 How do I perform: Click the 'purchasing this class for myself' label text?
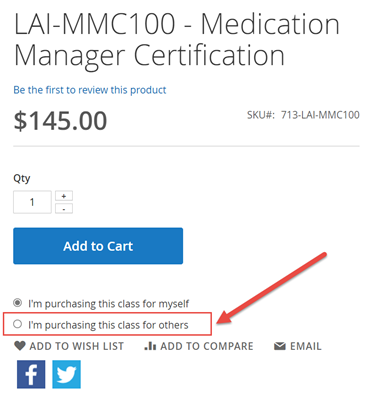click(109, 304)
